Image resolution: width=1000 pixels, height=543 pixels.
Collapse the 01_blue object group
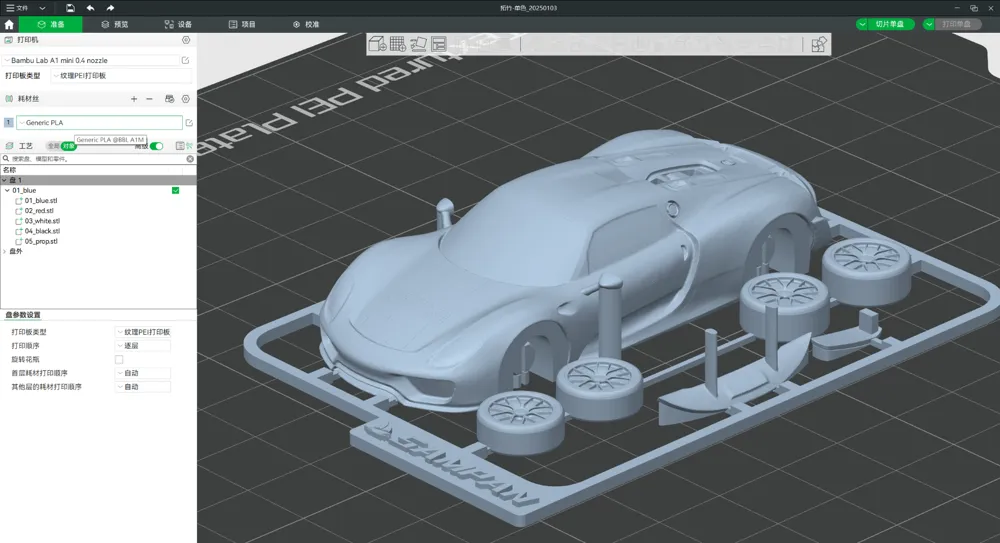pos(7,190)
